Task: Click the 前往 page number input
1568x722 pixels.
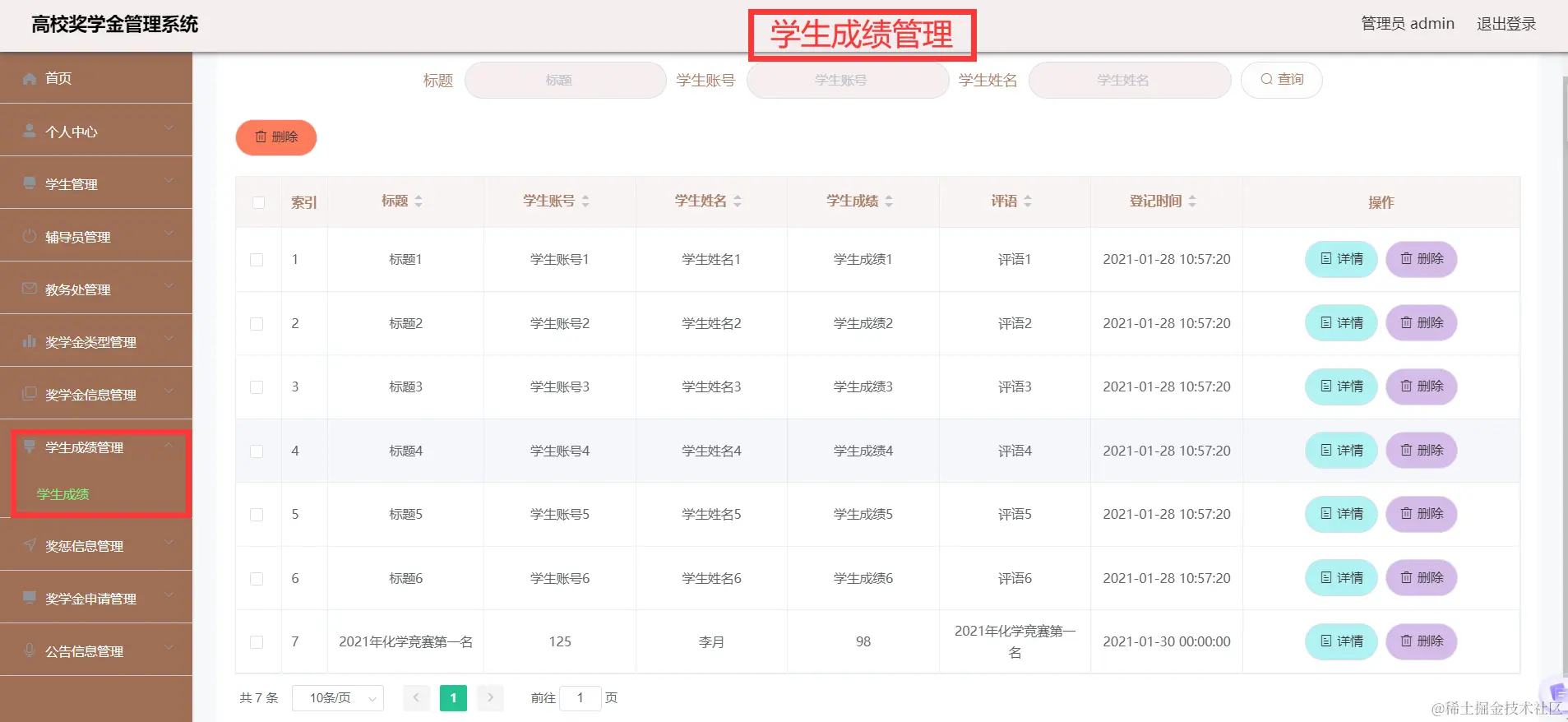Action: coord(580,698)
